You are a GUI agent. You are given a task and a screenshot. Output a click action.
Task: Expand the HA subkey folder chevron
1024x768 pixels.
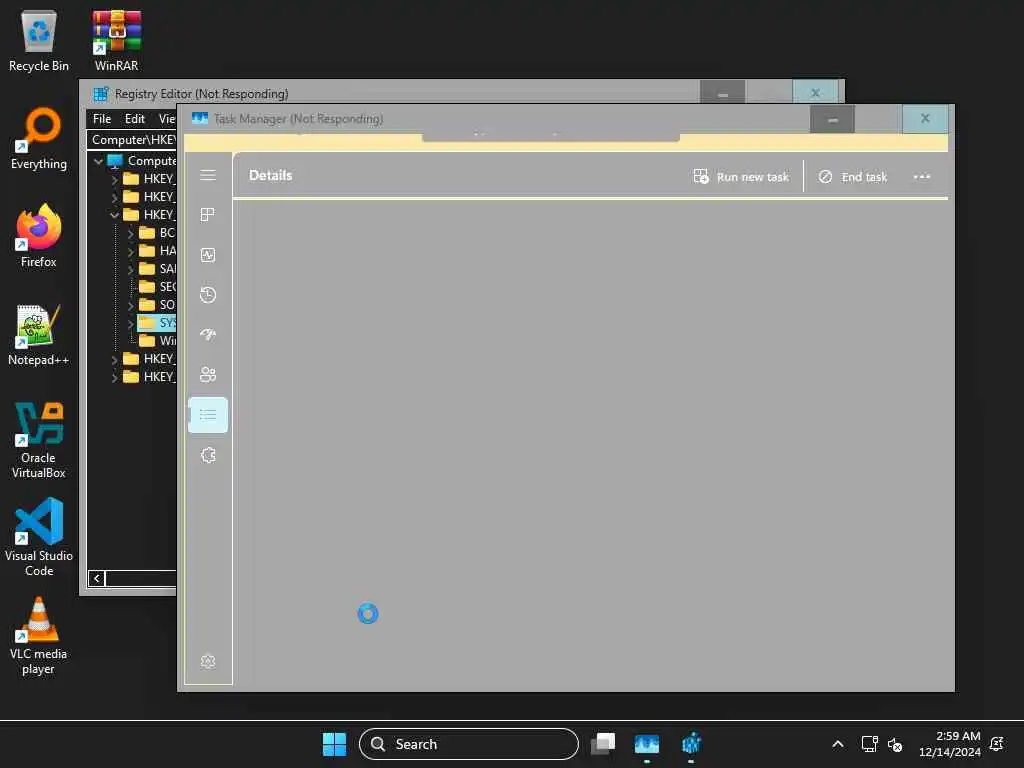(130, 251)
